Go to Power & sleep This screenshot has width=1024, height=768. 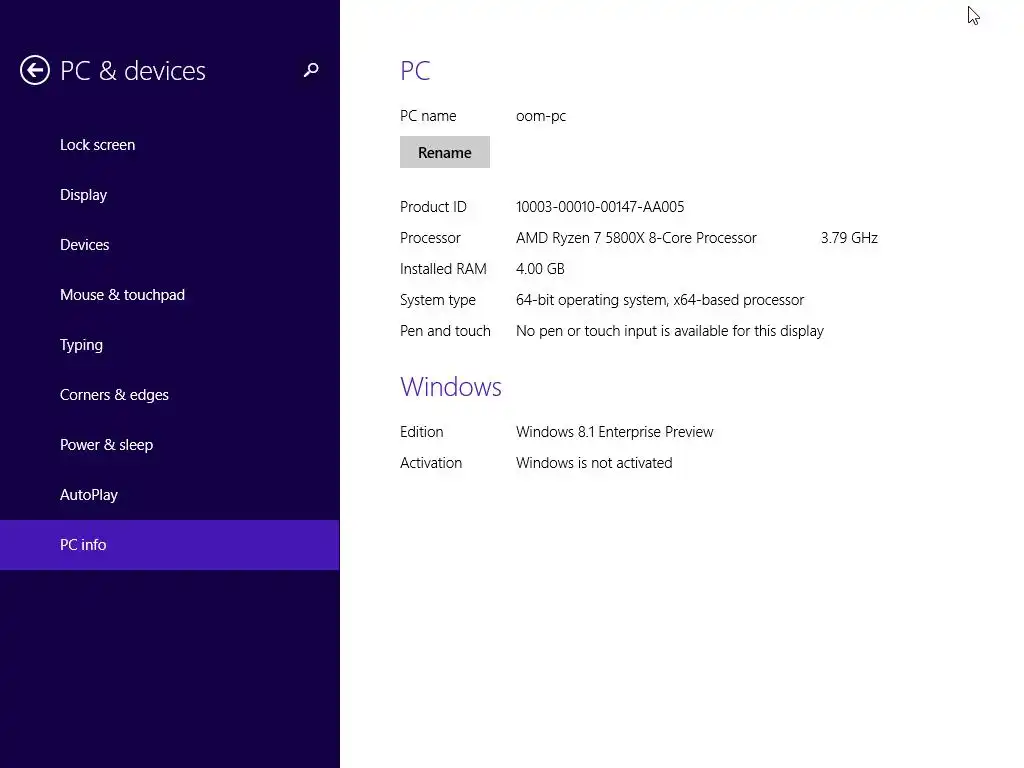click(170, 445)
